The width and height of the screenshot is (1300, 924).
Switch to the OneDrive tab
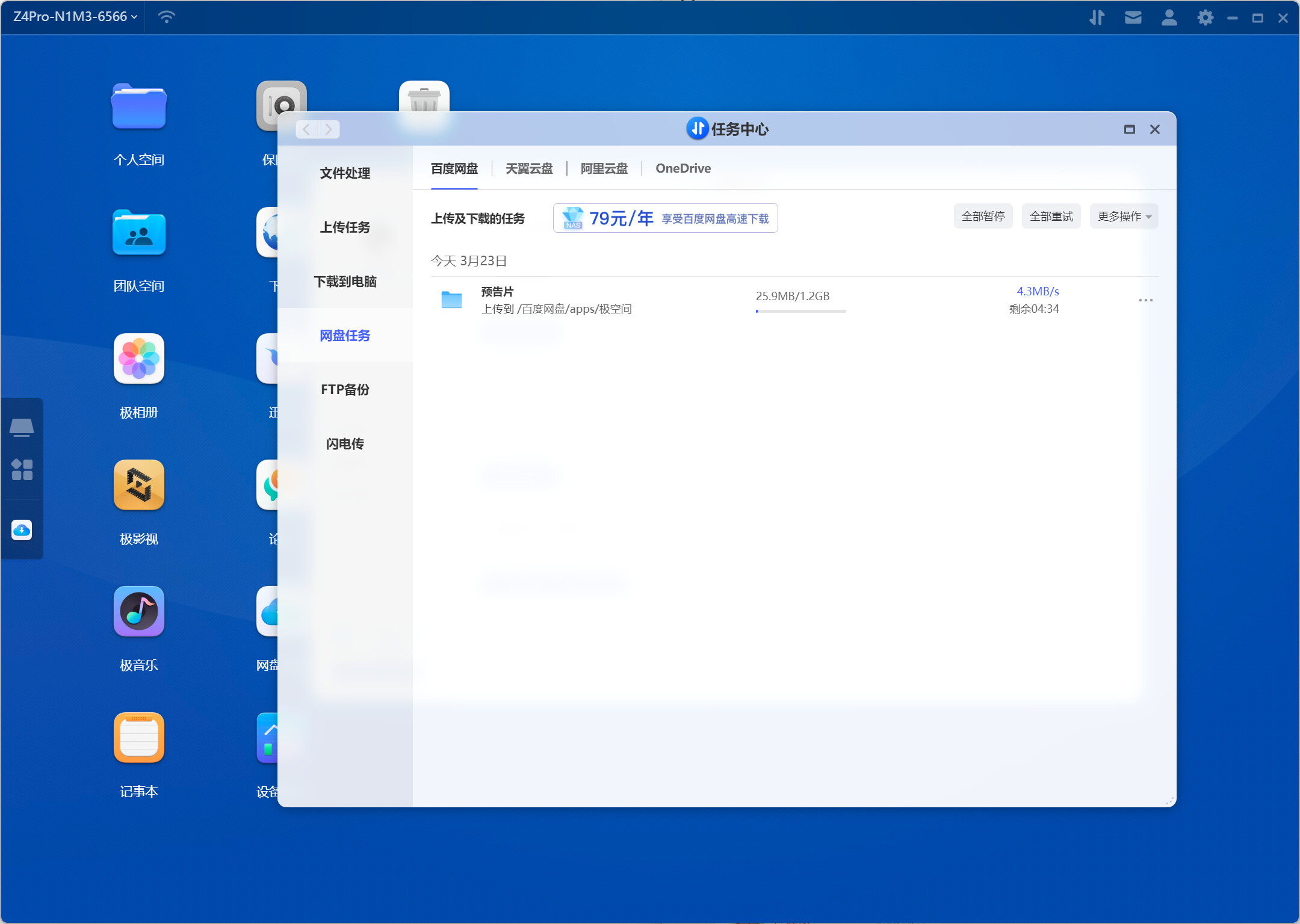point(682,168)
